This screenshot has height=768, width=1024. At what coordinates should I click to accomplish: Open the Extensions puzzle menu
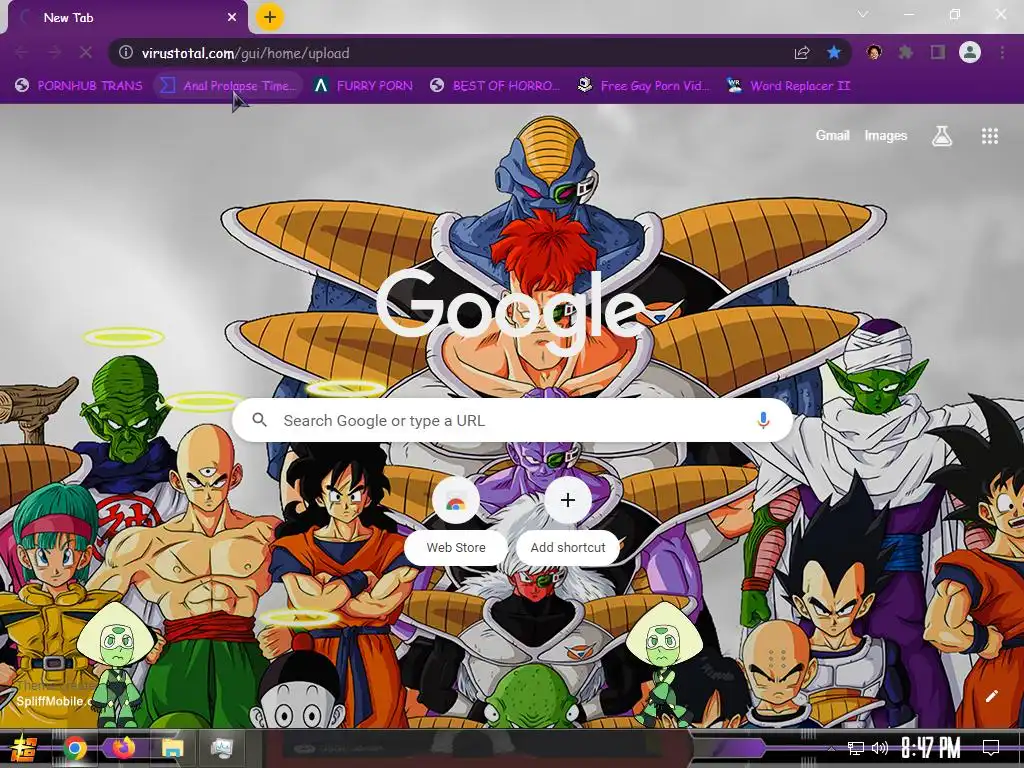click(x=906, y=52)
